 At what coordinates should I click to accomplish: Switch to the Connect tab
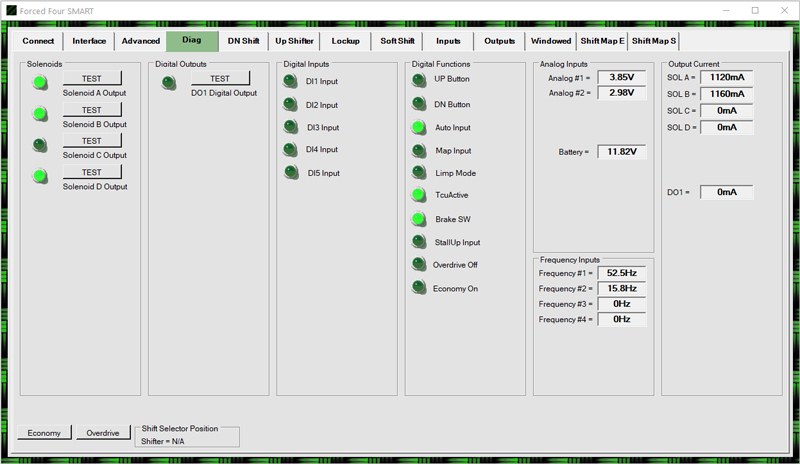[x=38, y=41]
